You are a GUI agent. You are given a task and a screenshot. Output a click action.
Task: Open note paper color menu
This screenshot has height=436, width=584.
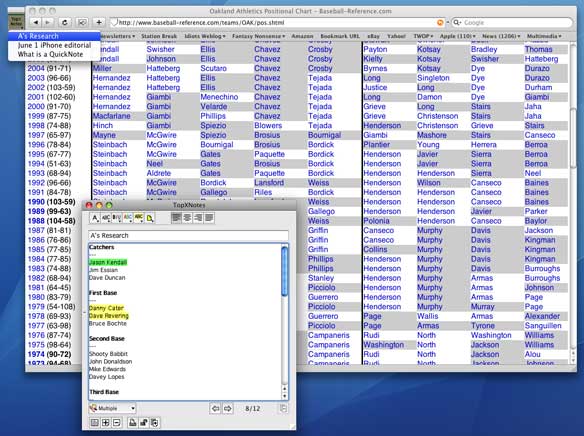click(x=150, y=218)
